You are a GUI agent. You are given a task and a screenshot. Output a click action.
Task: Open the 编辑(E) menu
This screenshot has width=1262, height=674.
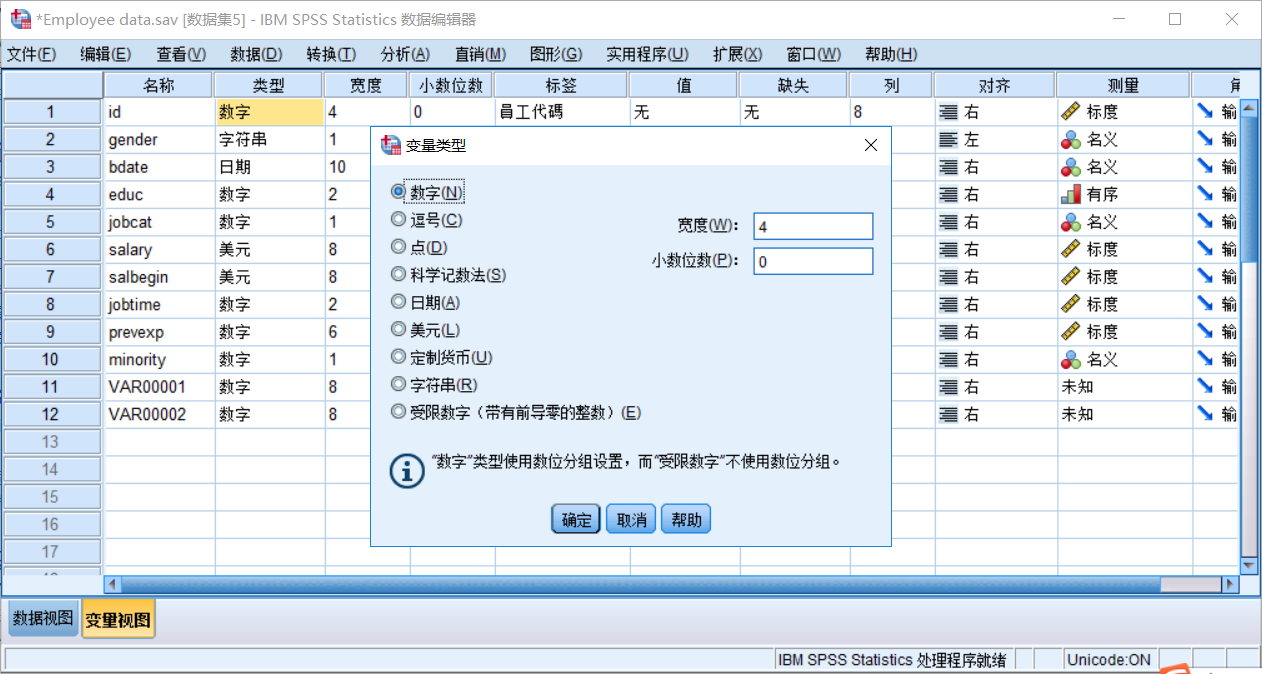click(106, 54)
